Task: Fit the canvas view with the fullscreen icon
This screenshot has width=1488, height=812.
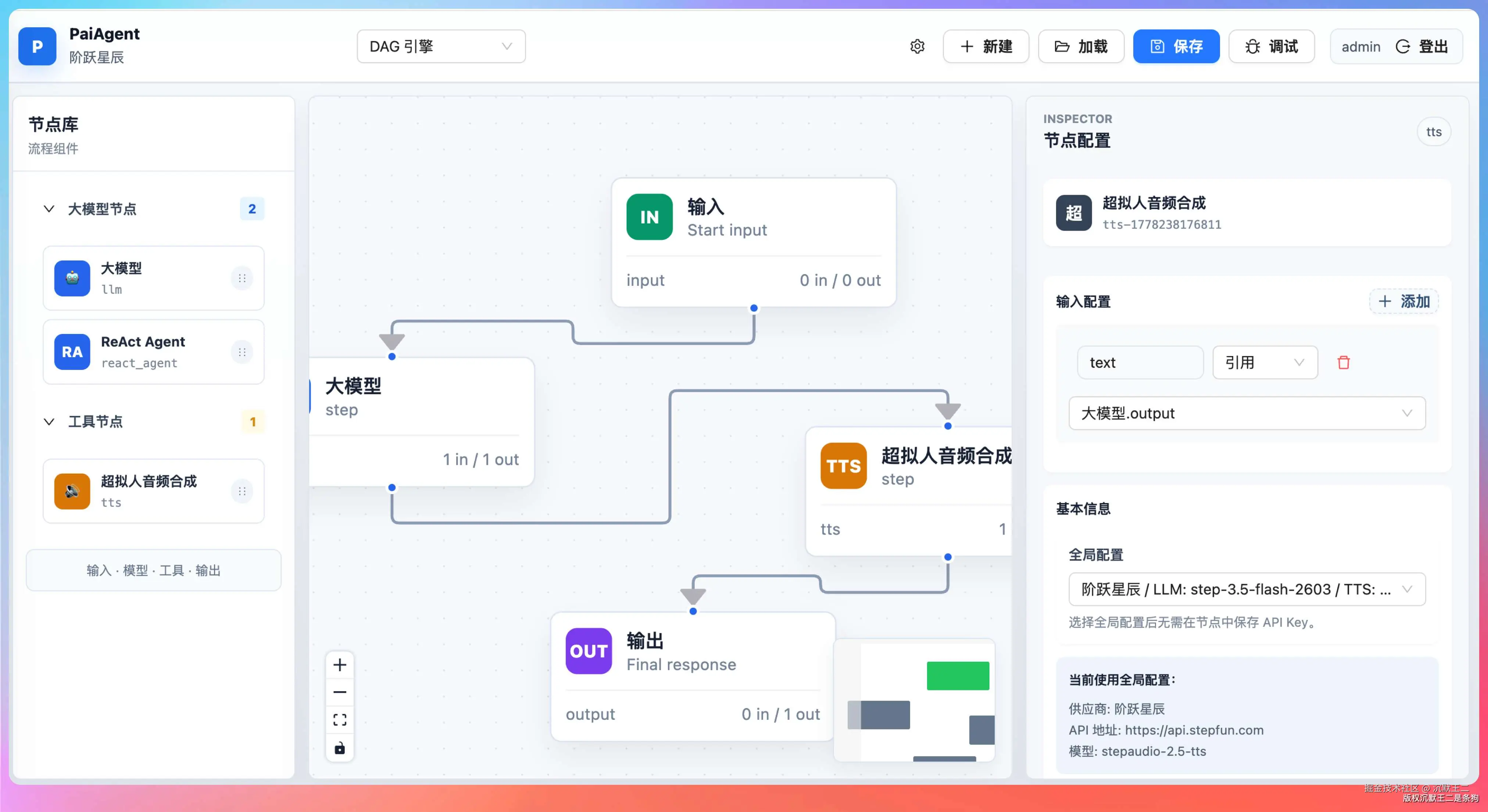Action: (340, 720)
